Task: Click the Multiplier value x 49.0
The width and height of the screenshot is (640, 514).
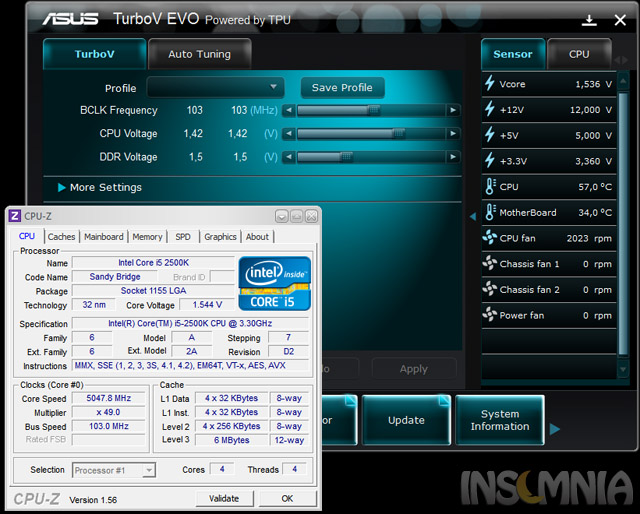Action: 109,412
